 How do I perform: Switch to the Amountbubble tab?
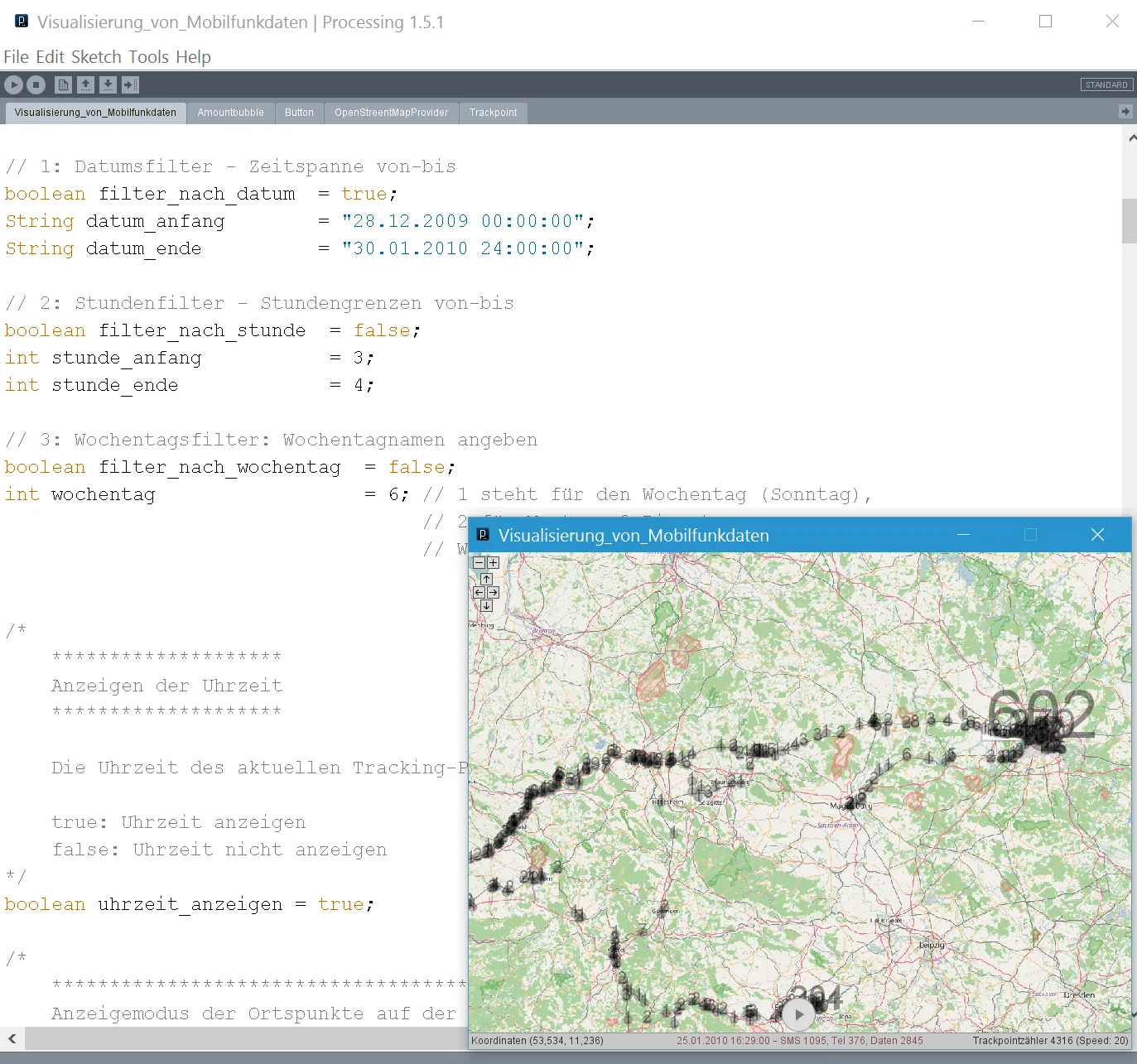[x=230, y=113]
